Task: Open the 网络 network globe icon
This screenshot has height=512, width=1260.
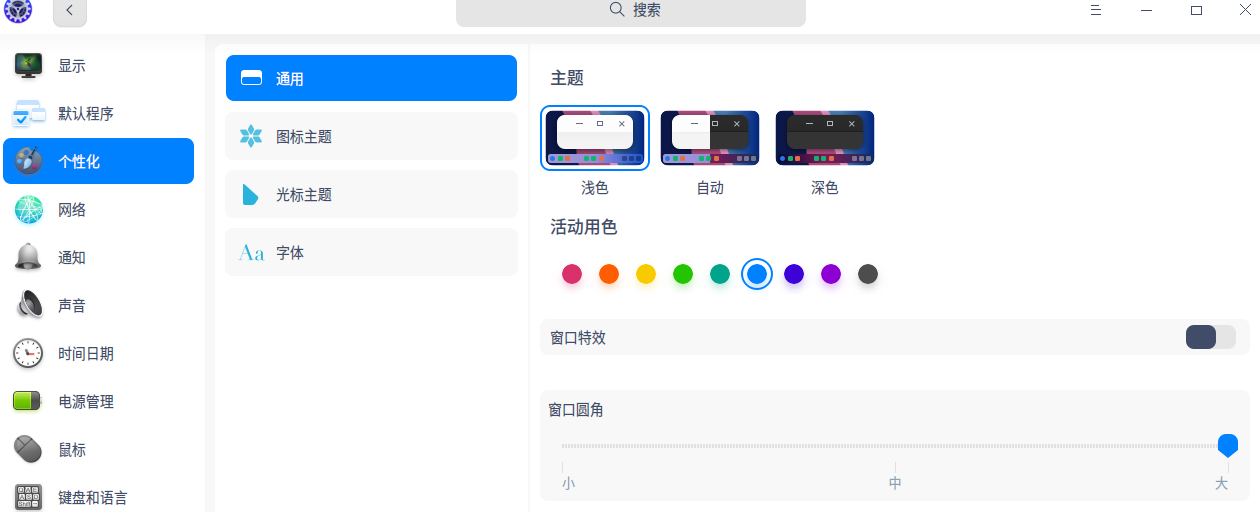Action: point(28,209)
